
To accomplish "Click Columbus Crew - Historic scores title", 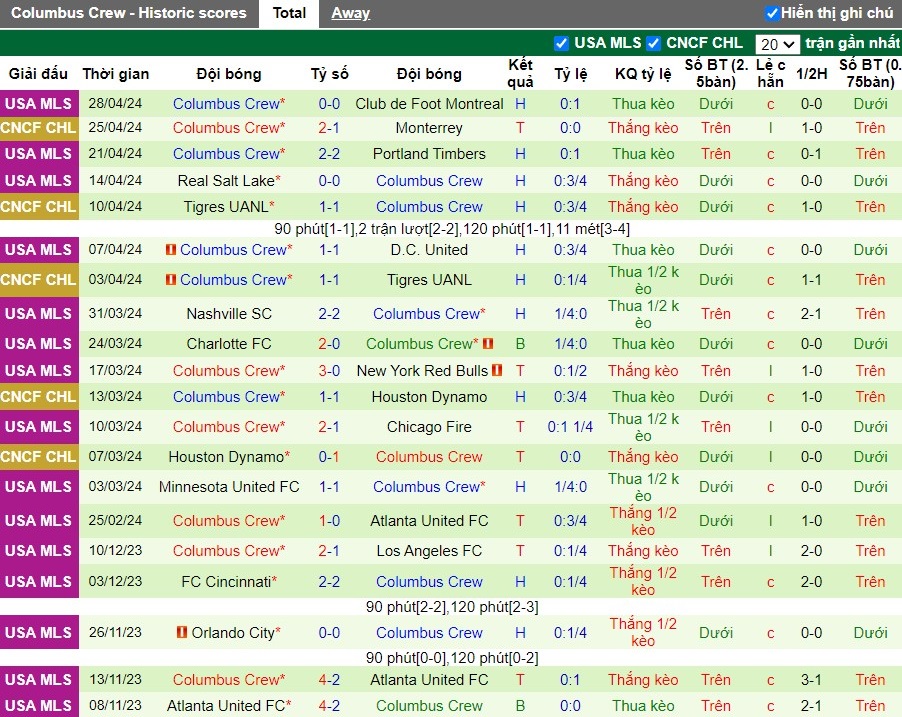I will pyautogui.click(x=129, y=13).
